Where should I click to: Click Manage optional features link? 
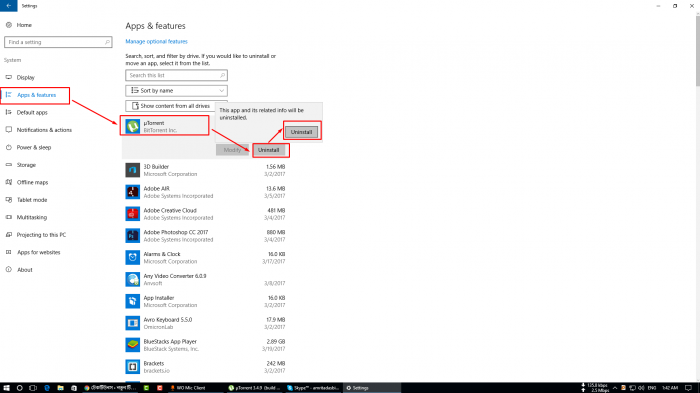coord(156,42)
